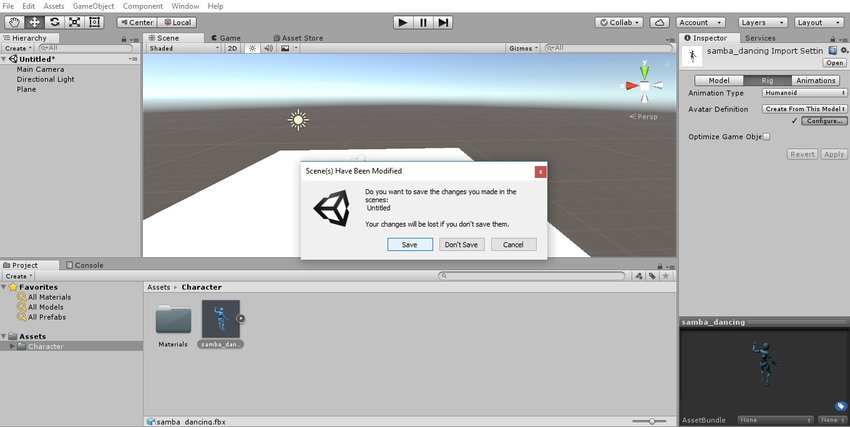
Task: Toggle Center pivot mode
Action: [x=137, y=22]
